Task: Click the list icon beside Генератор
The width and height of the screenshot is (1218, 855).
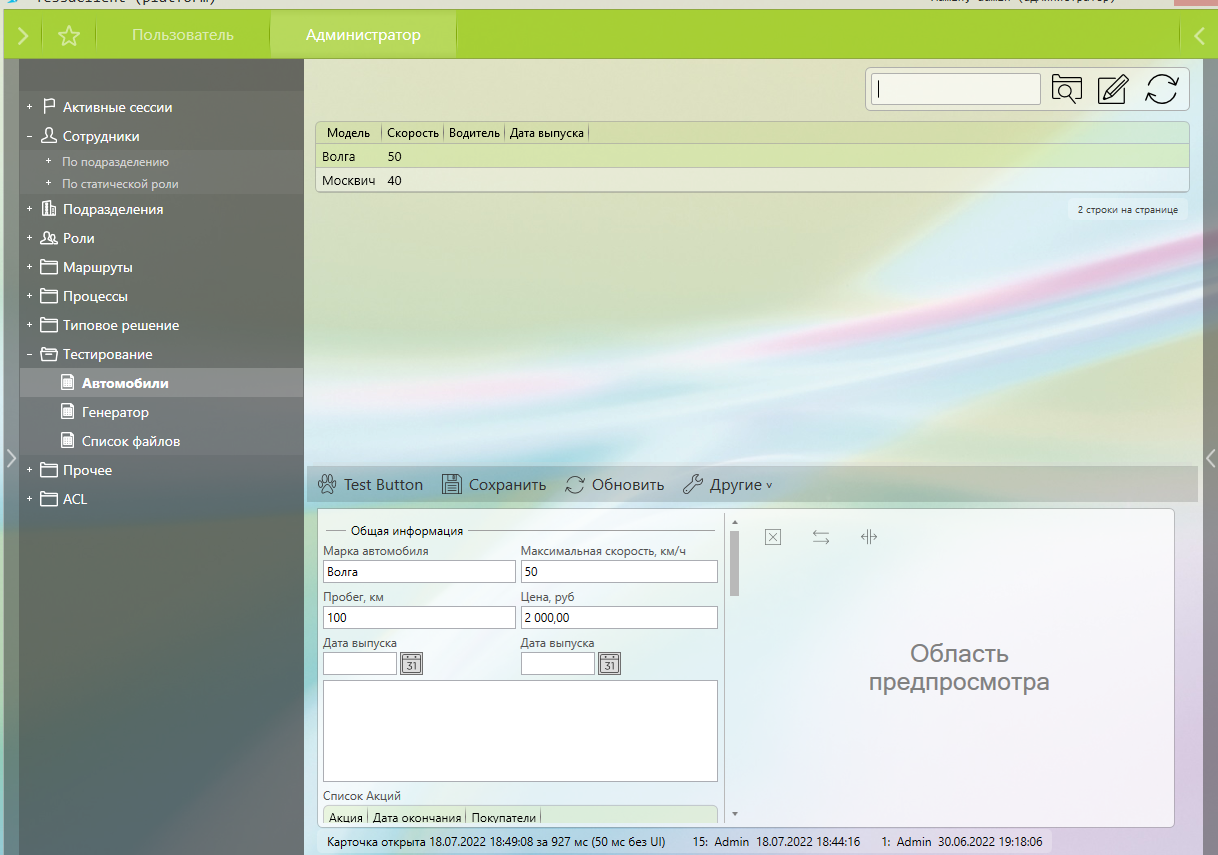Action: (68, 412)
